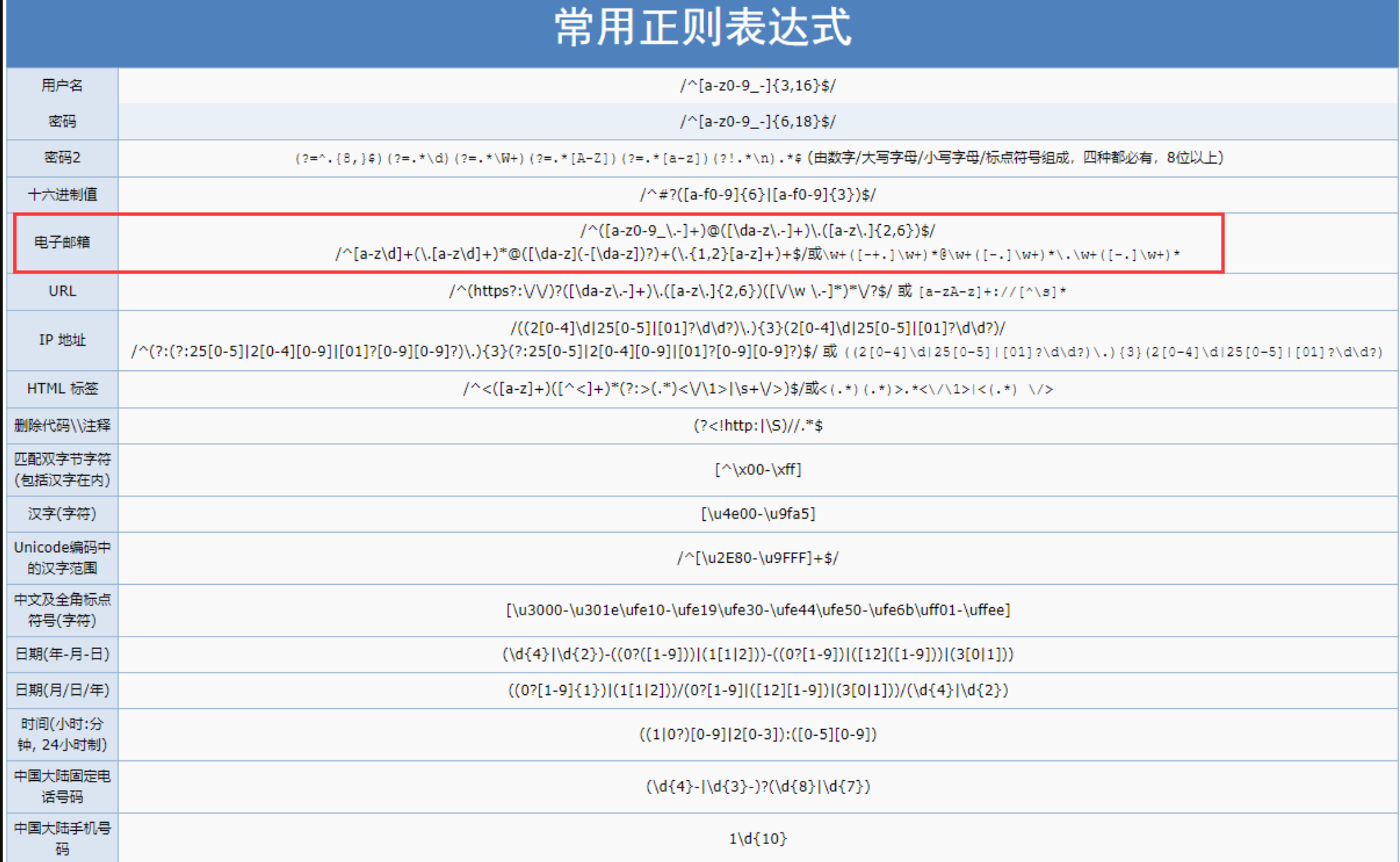Image resolution: width=1400 pixels, height=862 pixels.
Task: Click the regex "[^\x00-\xff]"
Action: 757,470
